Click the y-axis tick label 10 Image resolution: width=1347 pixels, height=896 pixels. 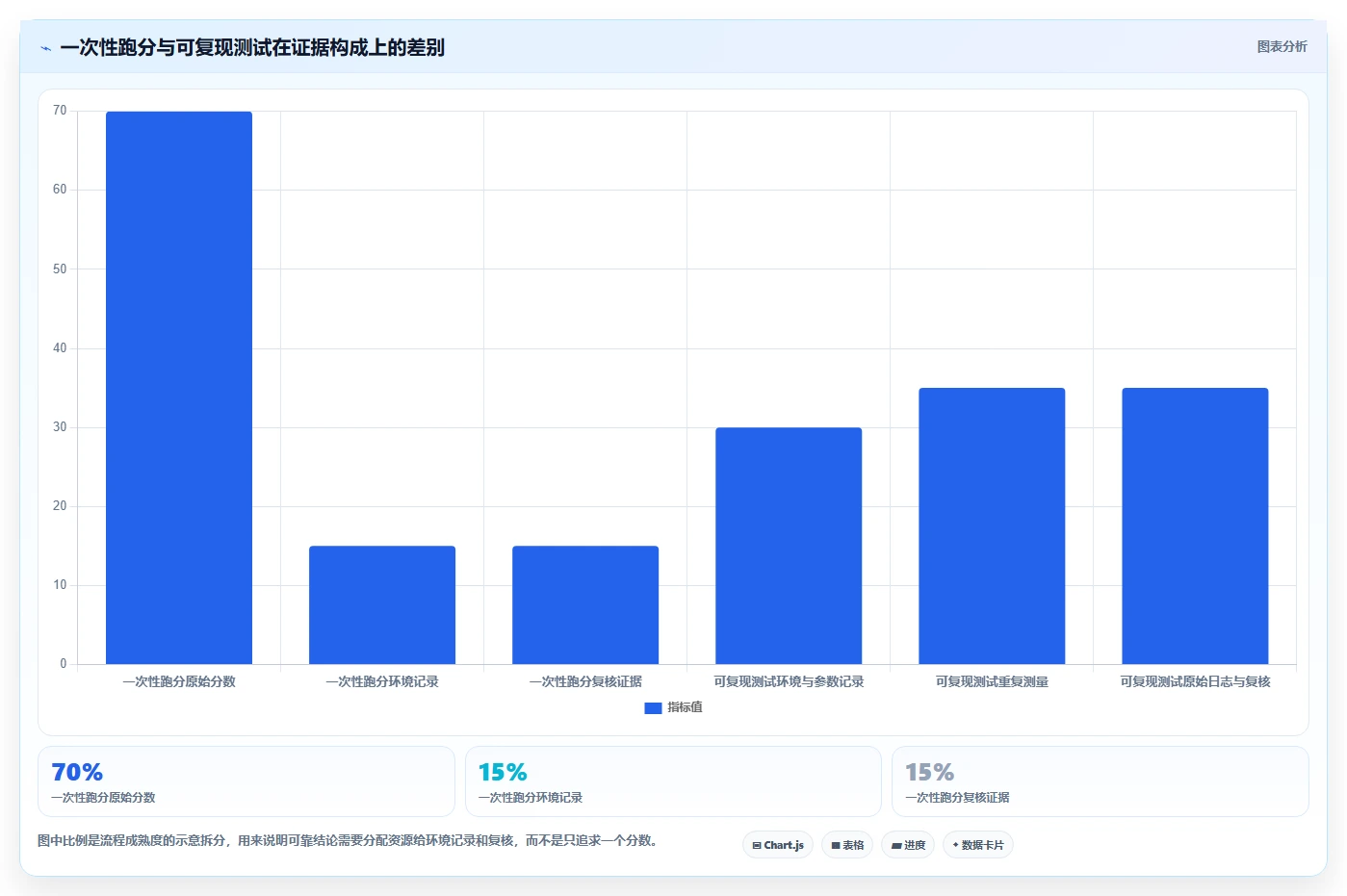60,585
